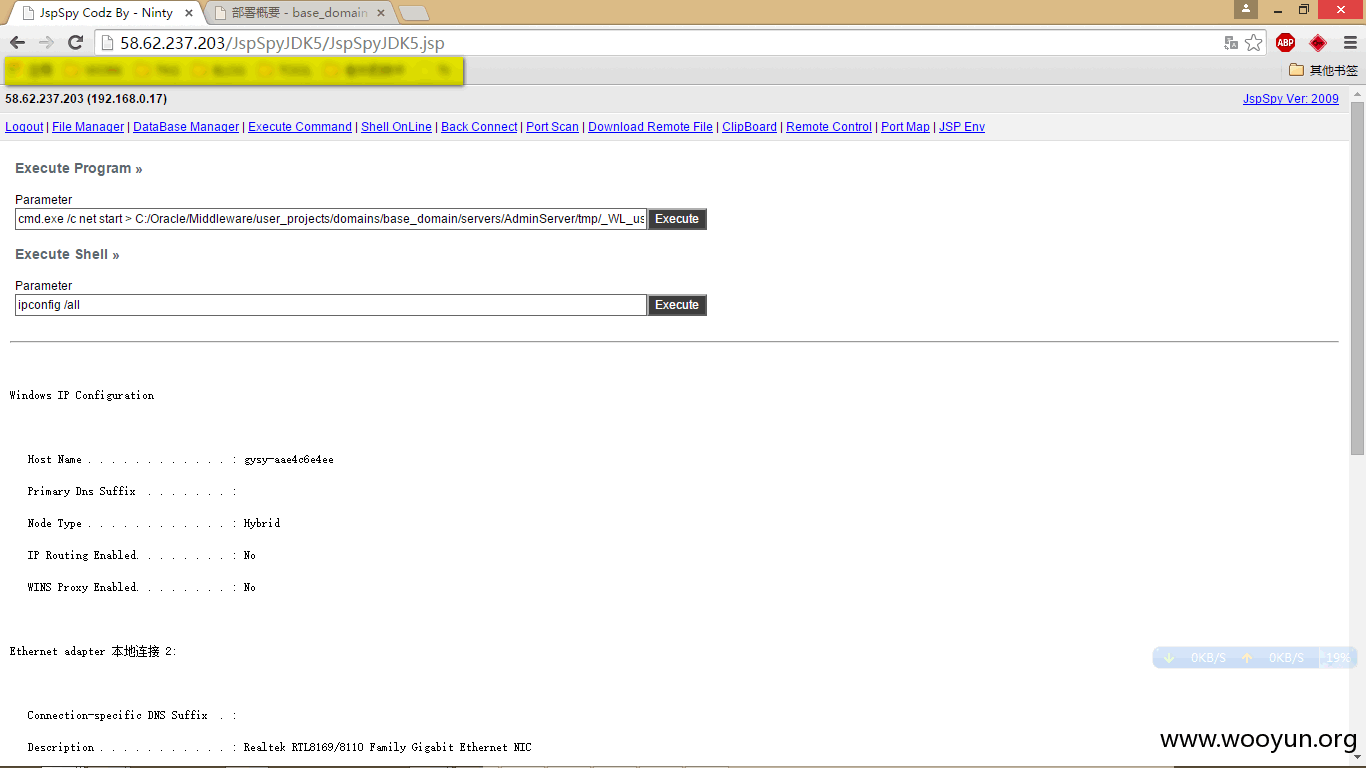The image size is (1366, 768).
Task: Open the Shell OnLine link
Action: click(x=396, y=127)
